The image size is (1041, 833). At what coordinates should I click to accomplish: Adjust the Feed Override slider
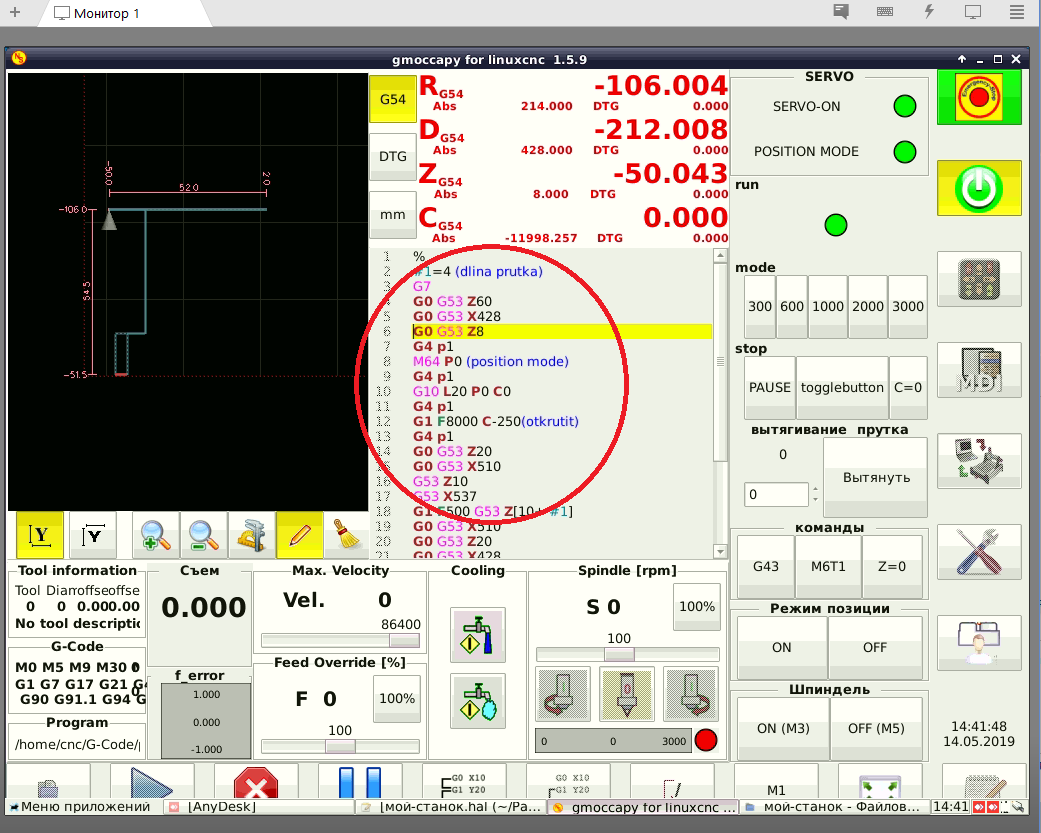(340, 746)
